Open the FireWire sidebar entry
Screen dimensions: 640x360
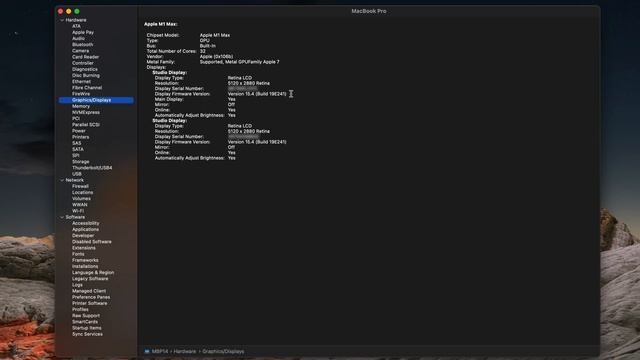pos(81,93)
